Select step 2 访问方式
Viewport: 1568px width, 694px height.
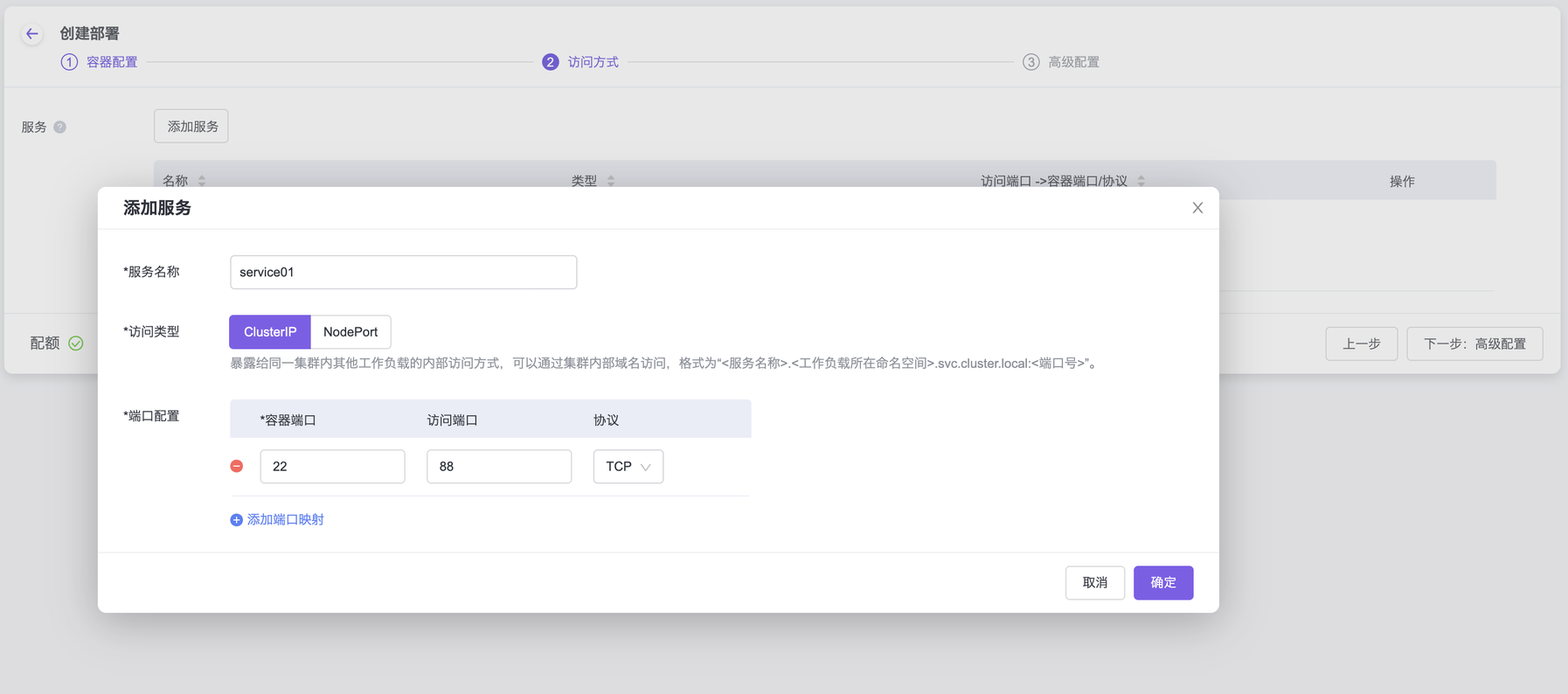click(581, 62)
